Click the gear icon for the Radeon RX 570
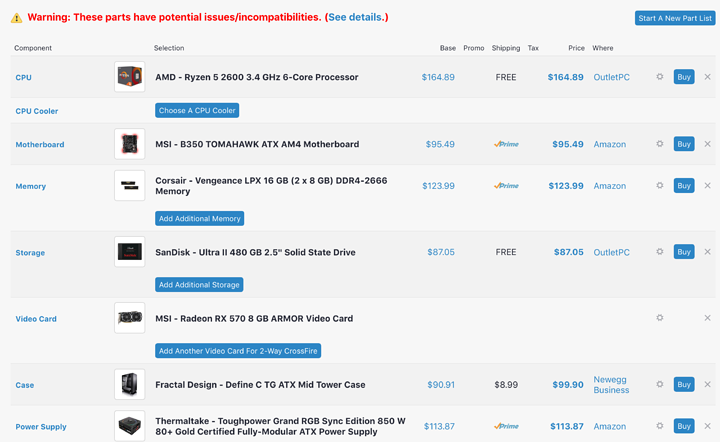 pyautogui.click(x=660, y=318)
